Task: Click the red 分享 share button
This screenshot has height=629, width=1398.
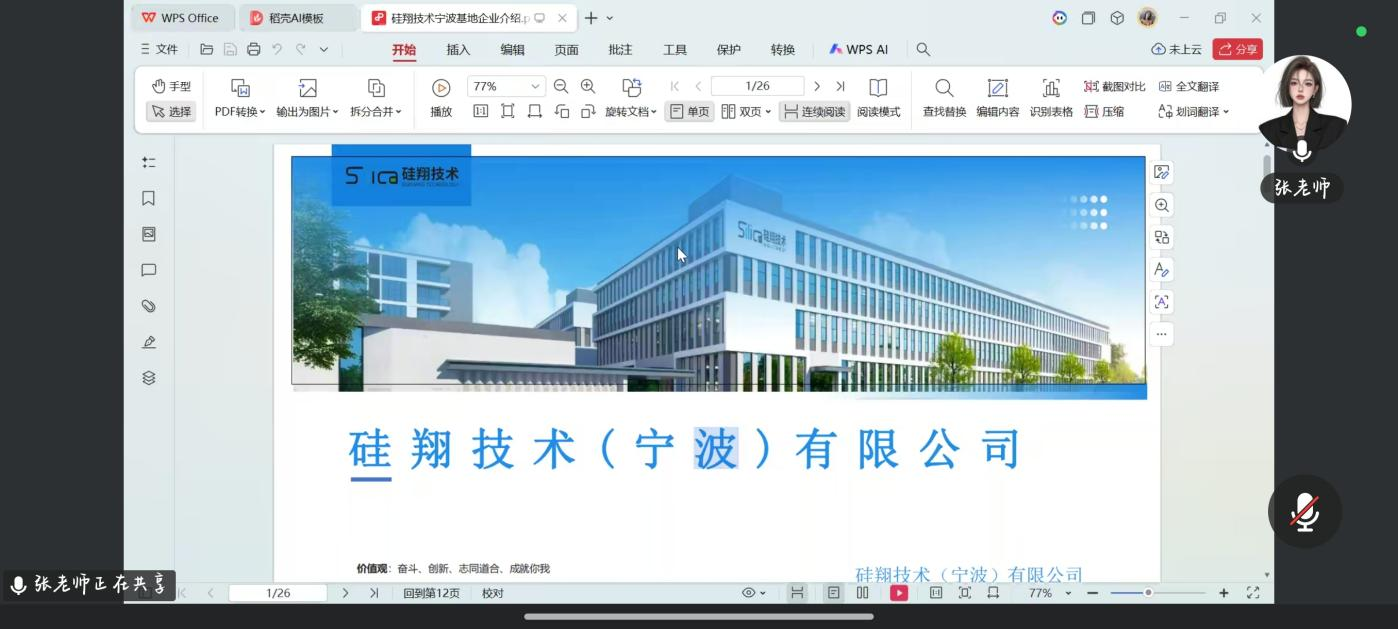Action: 1238,49
